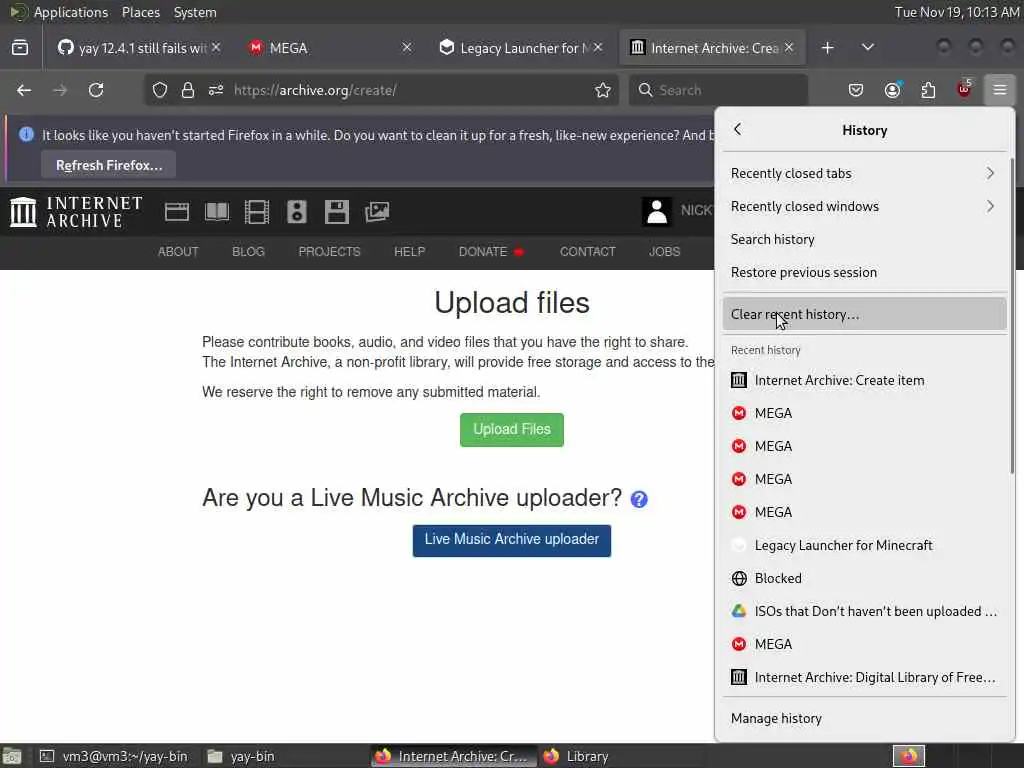Open the Extensions puzzle icon
The width and height of the screenshot is (1024, 768).
(x=928, y=90)
